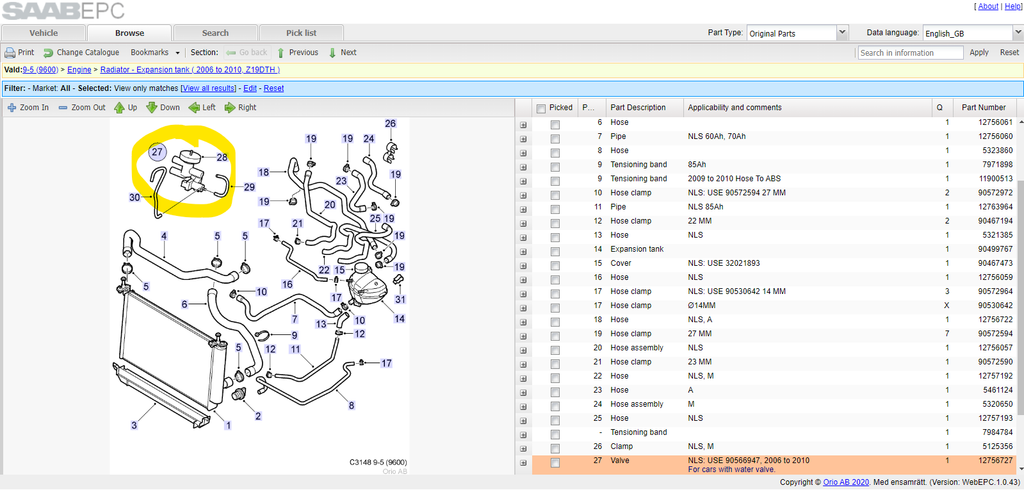
Task: Click the search Reset button
Action: [x=1009, y=52]
